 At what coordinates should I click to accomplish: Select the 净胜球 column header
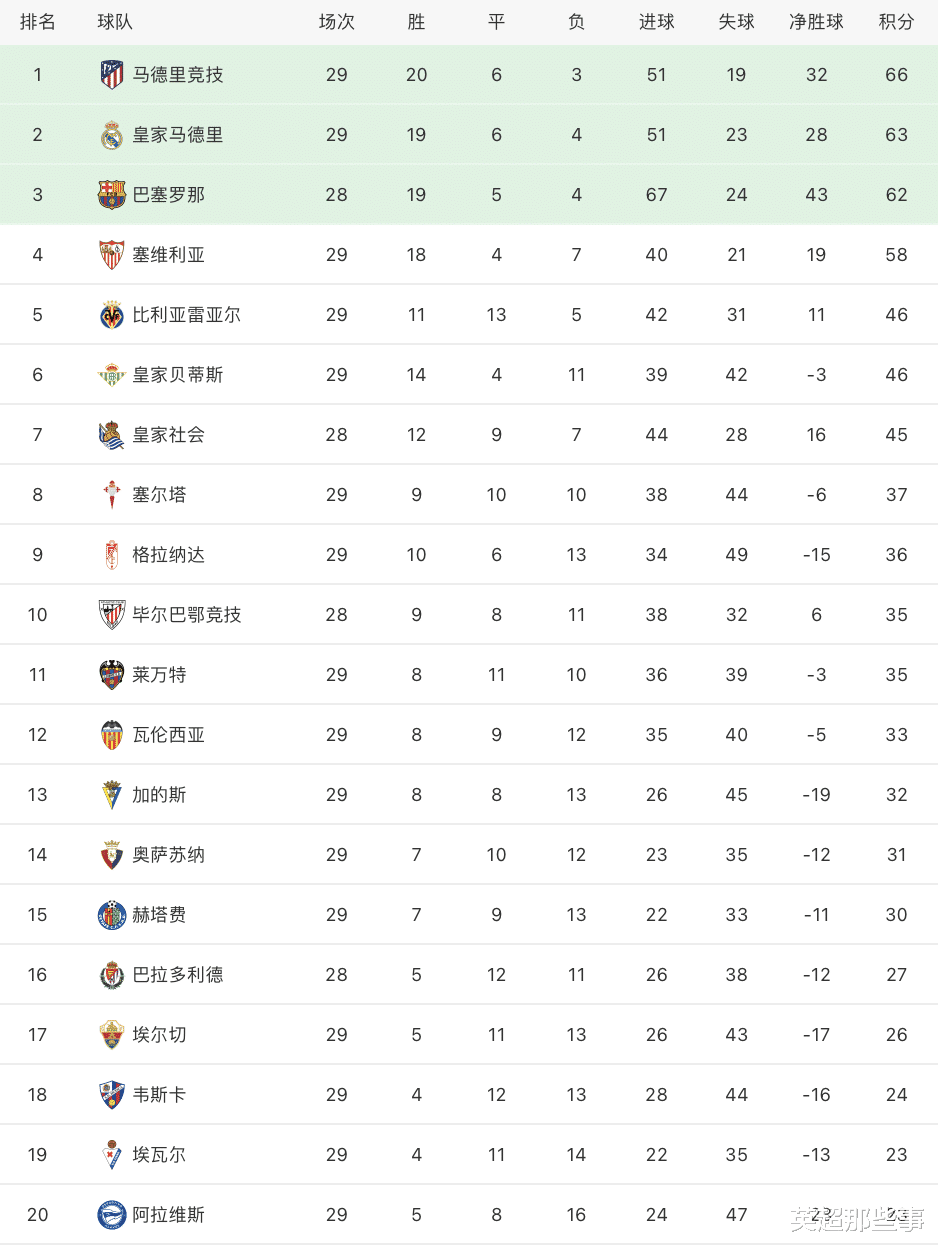click(816, 22)
